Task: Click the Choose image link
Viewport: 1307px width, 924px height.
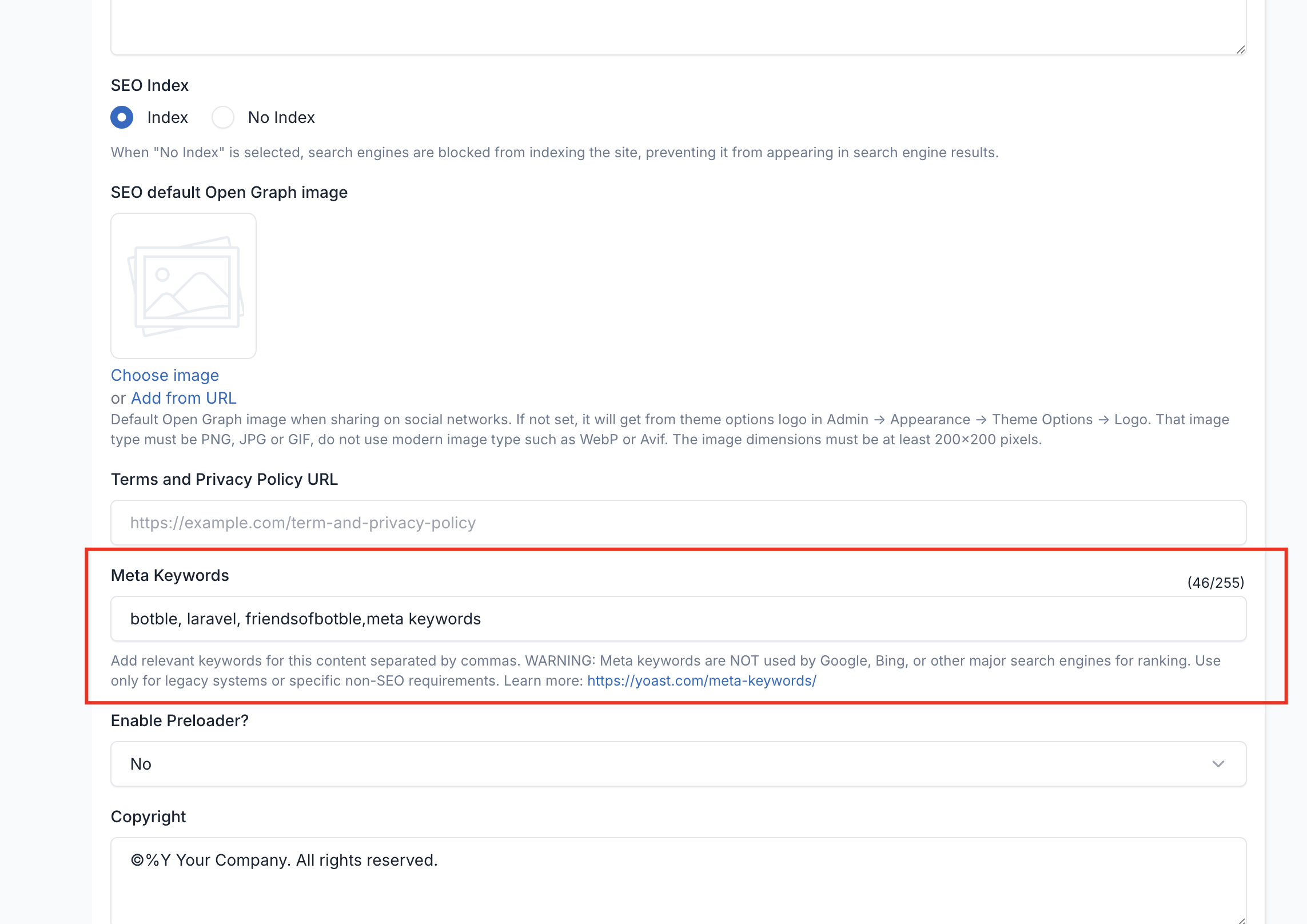Action: point(165,375)
